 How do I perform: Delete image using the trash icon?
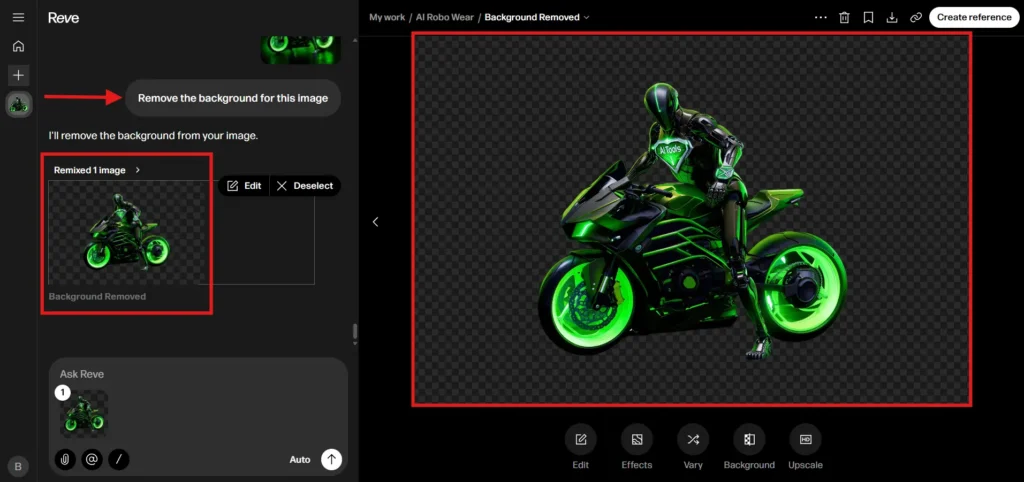click(845, 17)
